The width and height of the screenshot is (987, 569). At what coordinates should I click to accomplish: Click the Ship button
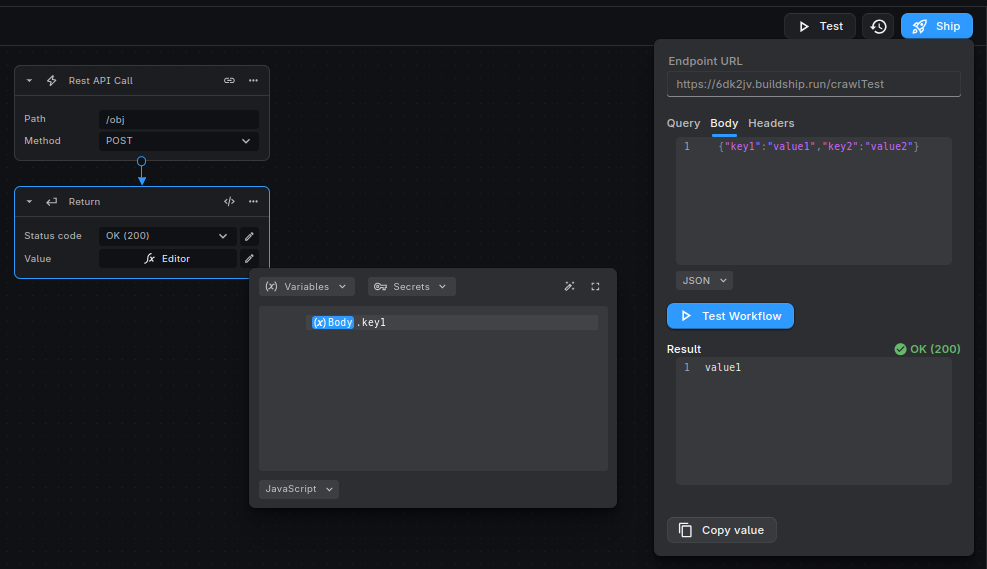(937, 26)
